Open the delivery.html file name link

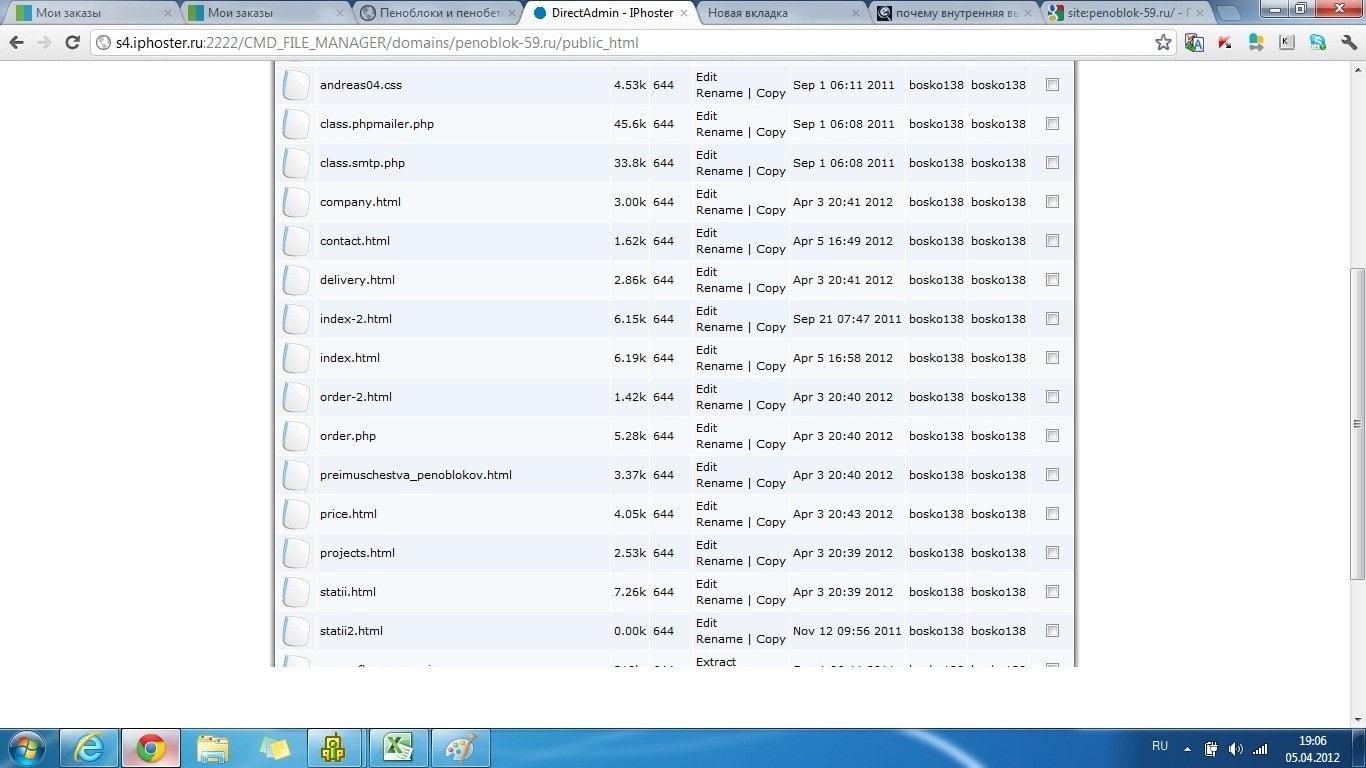357,280
